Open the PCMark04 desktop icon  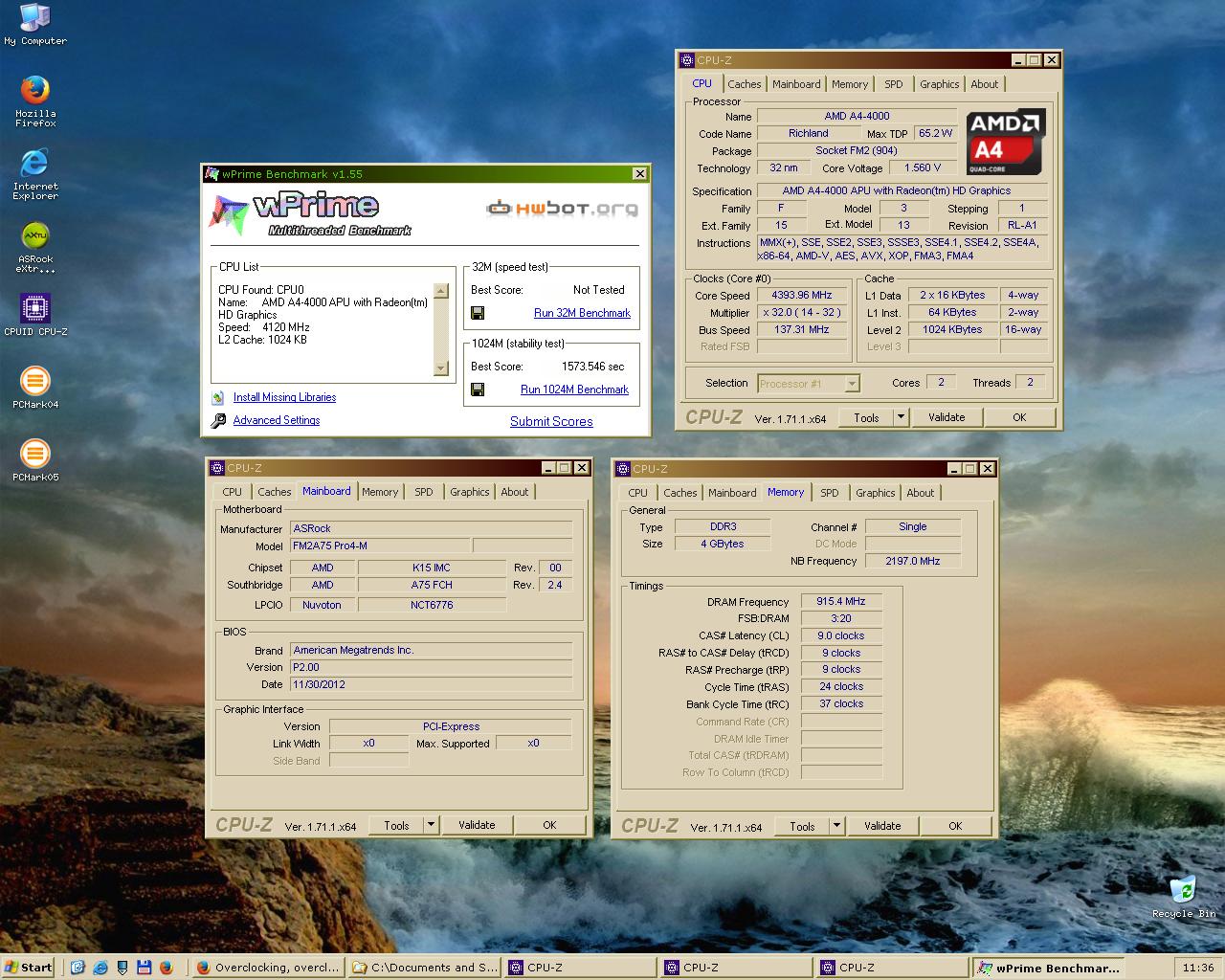tap(35, 388)
